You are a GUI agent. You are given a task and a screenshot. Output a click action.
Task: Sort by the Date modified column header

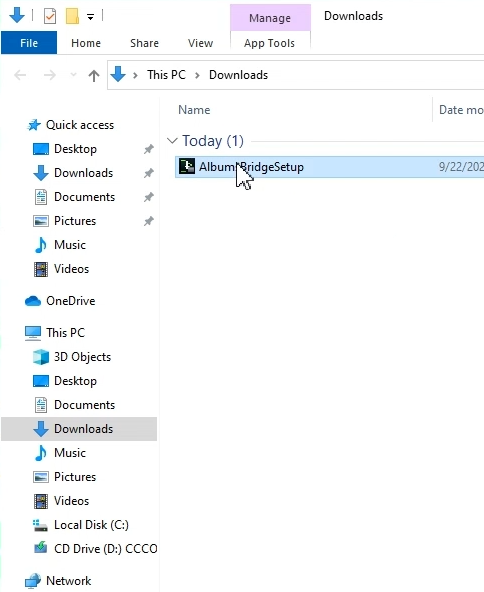point(461,110)
